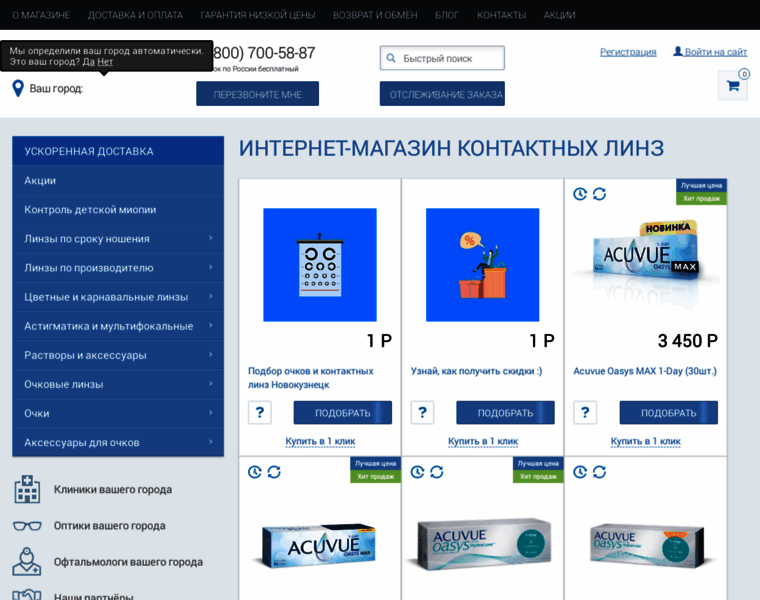Expand Линзы по производителю submenu
This screenshot has width=760, height=600.
pyautogui.click(x=211, y=267)
